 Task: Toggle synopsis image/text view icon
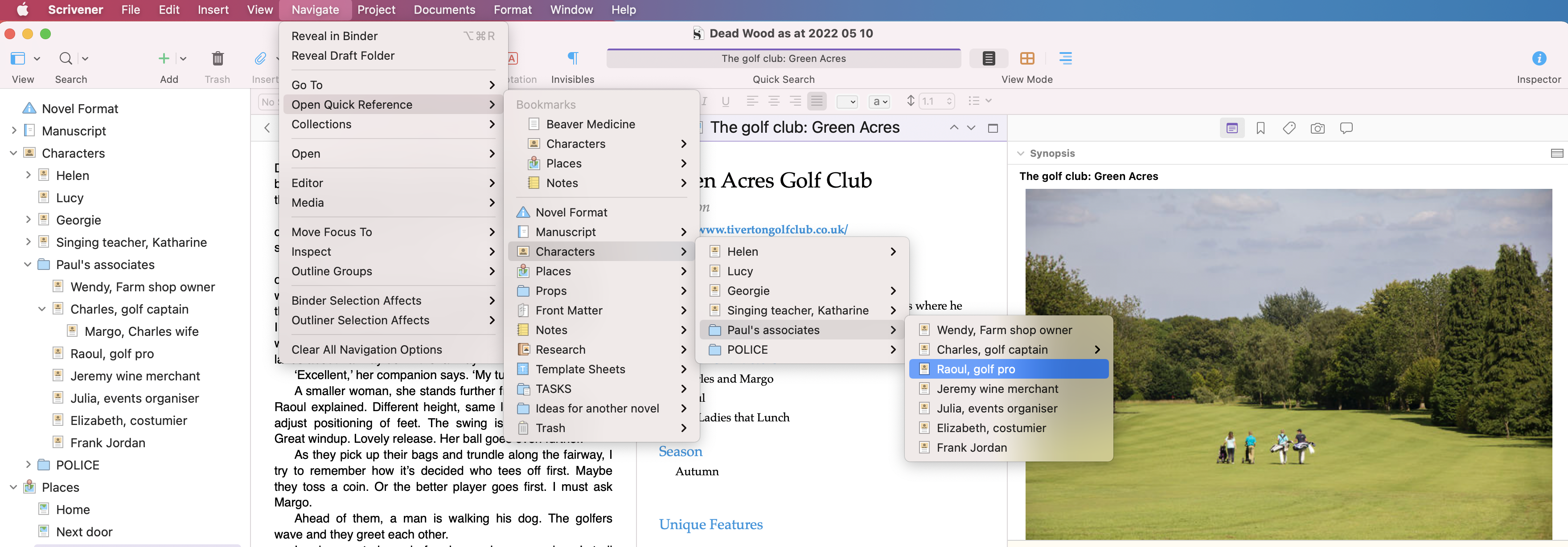pos(1556,153)
